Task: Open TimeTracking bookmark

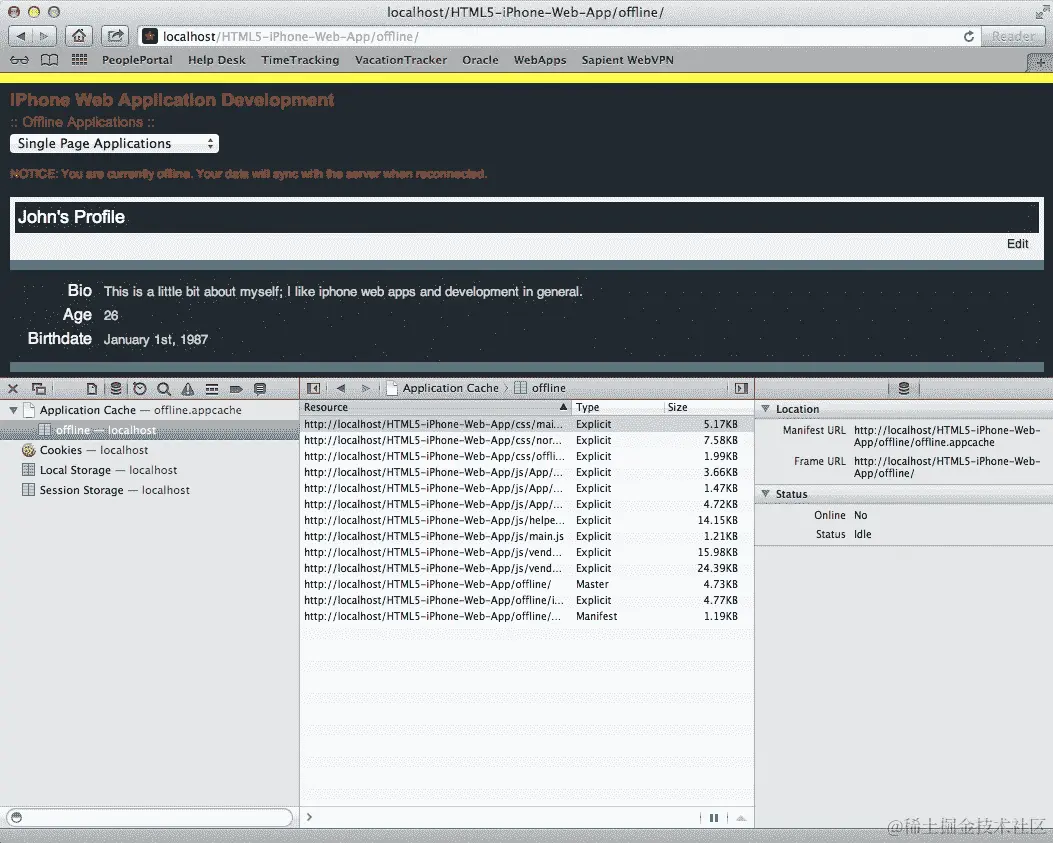Action: pyautogui.click(x=300, y=60)
